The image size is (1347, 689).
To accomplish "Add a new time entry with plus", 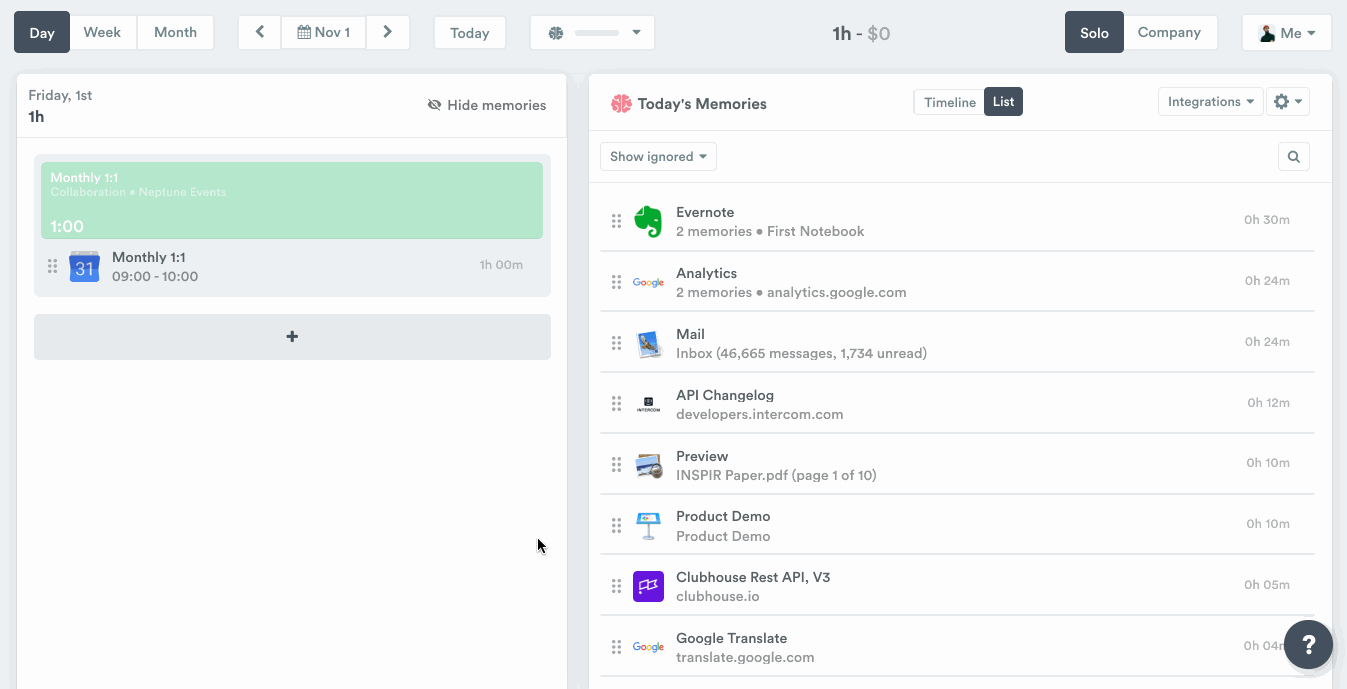I will (292, 337).
